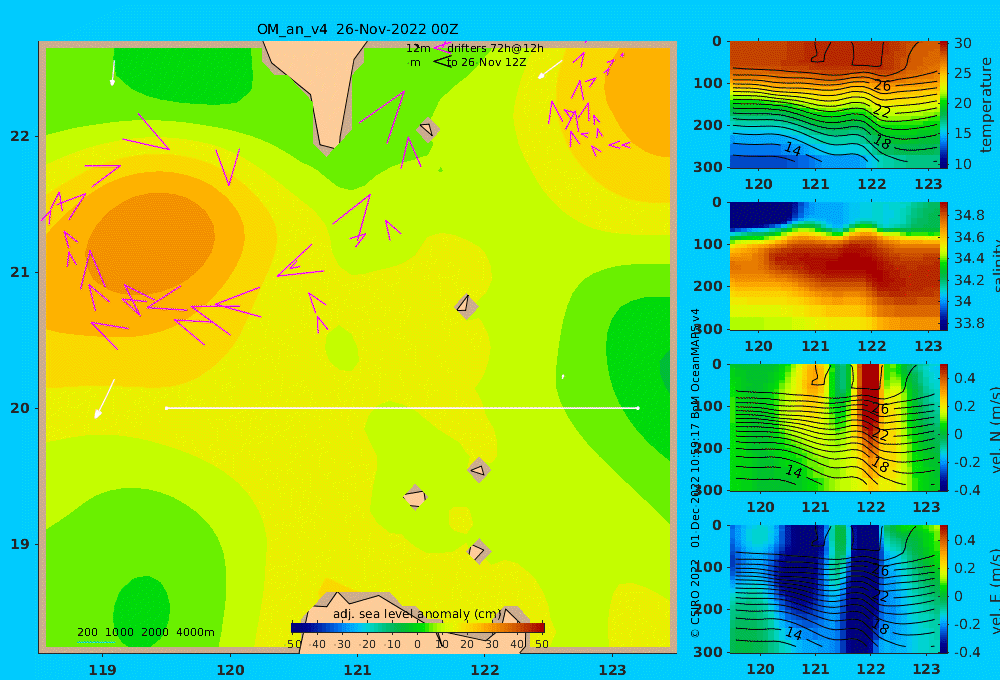Click the 33.8 tick on salinity color bar
1000x680 pixels.
point(969,323)
